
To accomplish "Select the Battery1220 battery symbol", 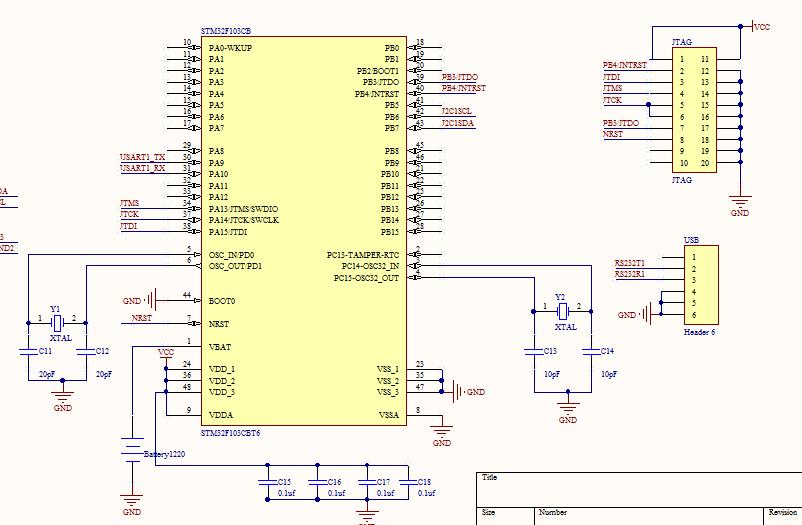I will coord(132,450).
